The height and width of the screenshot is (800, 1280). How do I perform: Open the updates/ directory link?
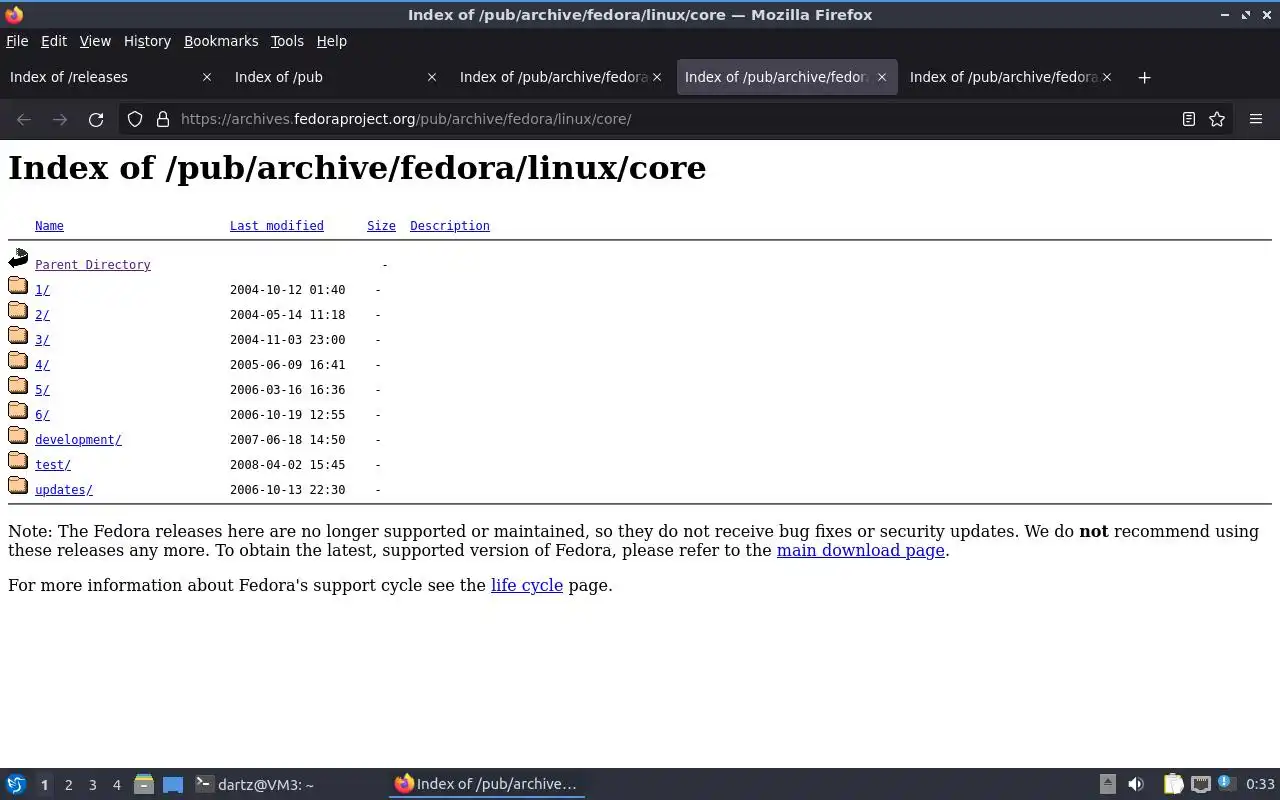64,490
